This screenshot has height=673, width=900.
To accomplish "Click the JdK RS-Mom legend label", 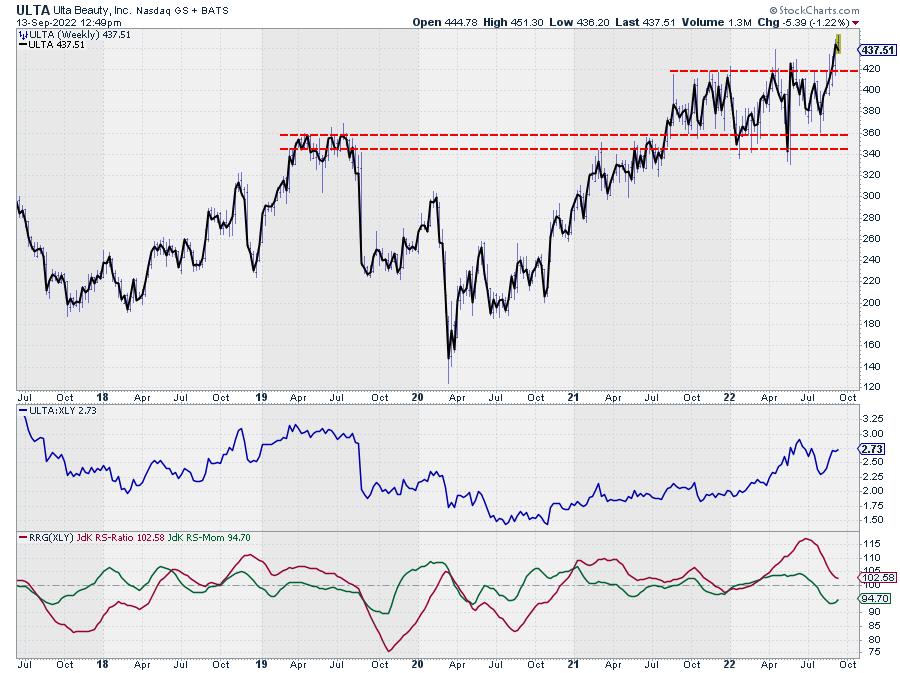I will pos(190,538).
